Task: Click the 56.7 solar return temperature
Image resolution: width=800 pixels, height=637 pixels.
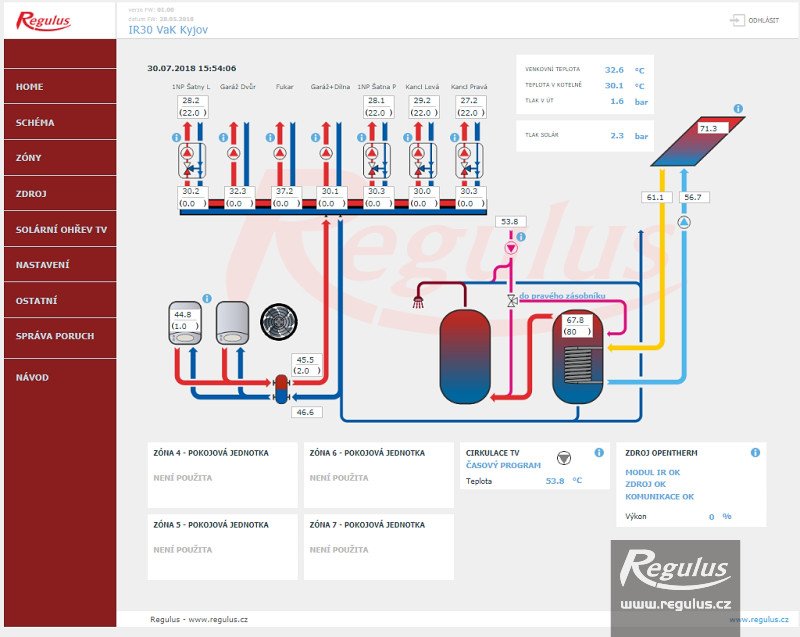Action: point(693,197)
